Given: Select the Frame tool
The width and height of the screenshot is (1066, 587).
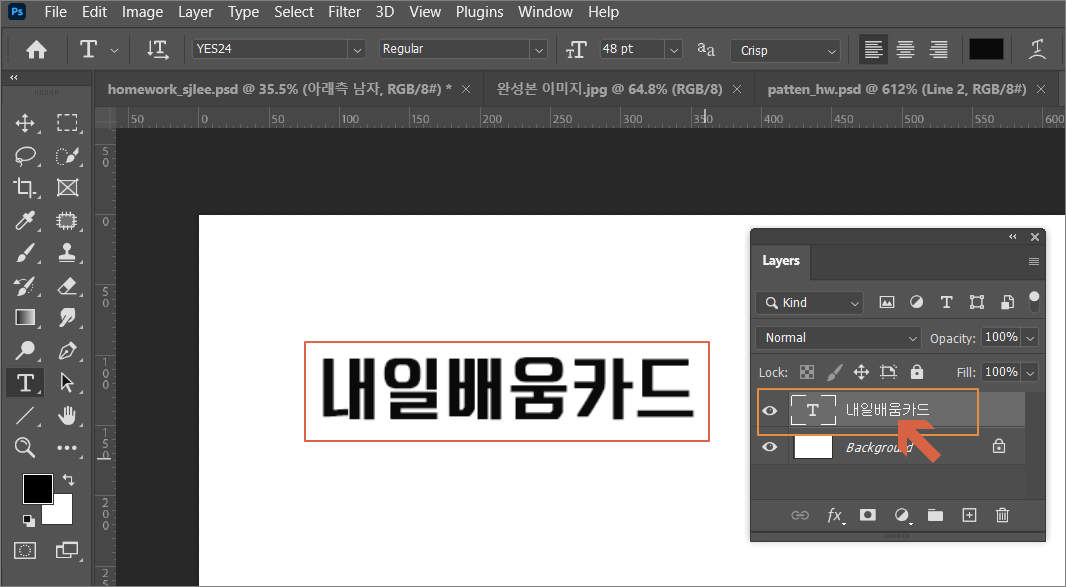Looking at the screenshot, I should (x=67, y=188).
